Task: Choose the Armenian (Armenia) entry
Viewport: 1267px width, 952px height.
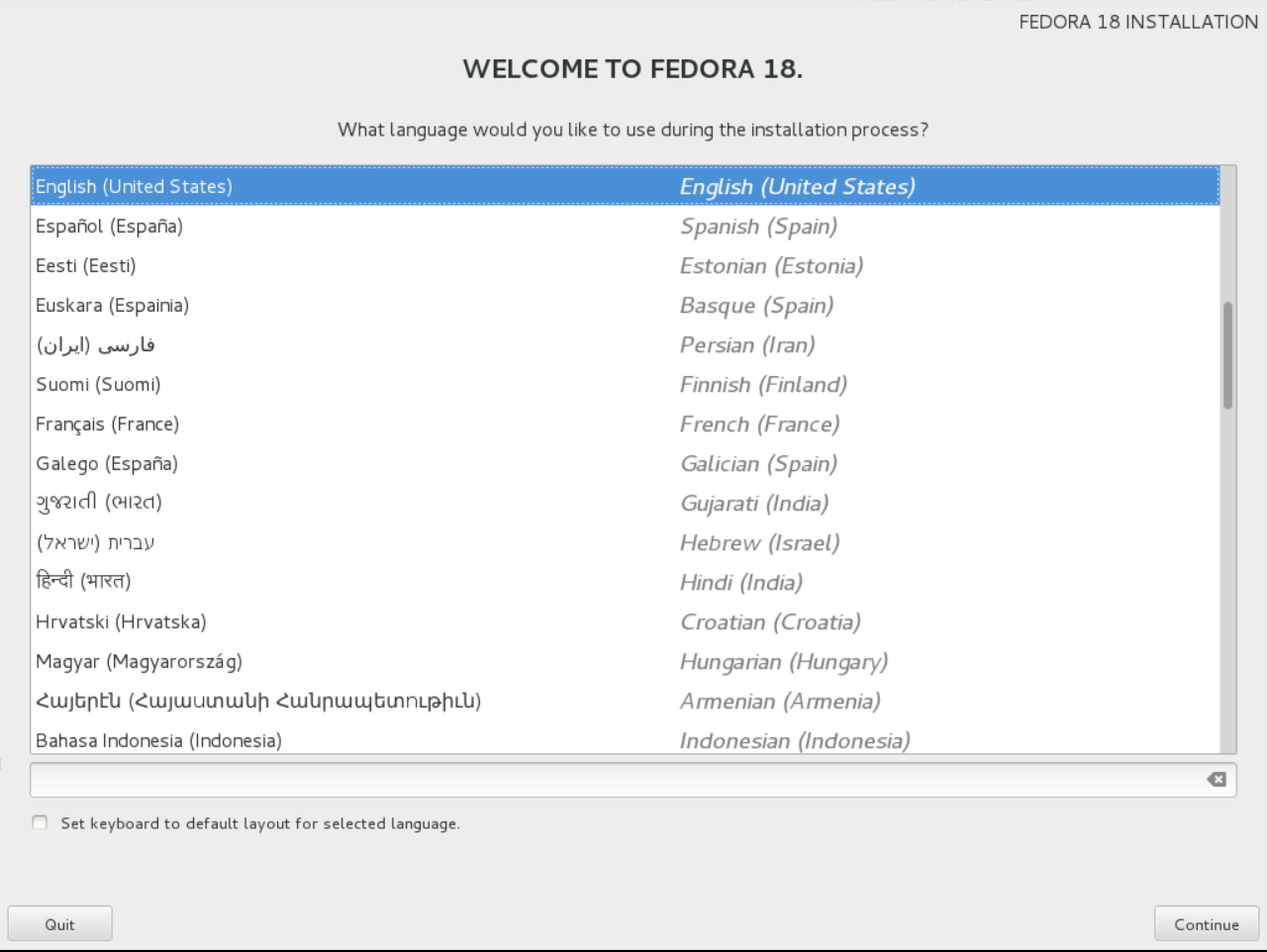Action: 626,701
